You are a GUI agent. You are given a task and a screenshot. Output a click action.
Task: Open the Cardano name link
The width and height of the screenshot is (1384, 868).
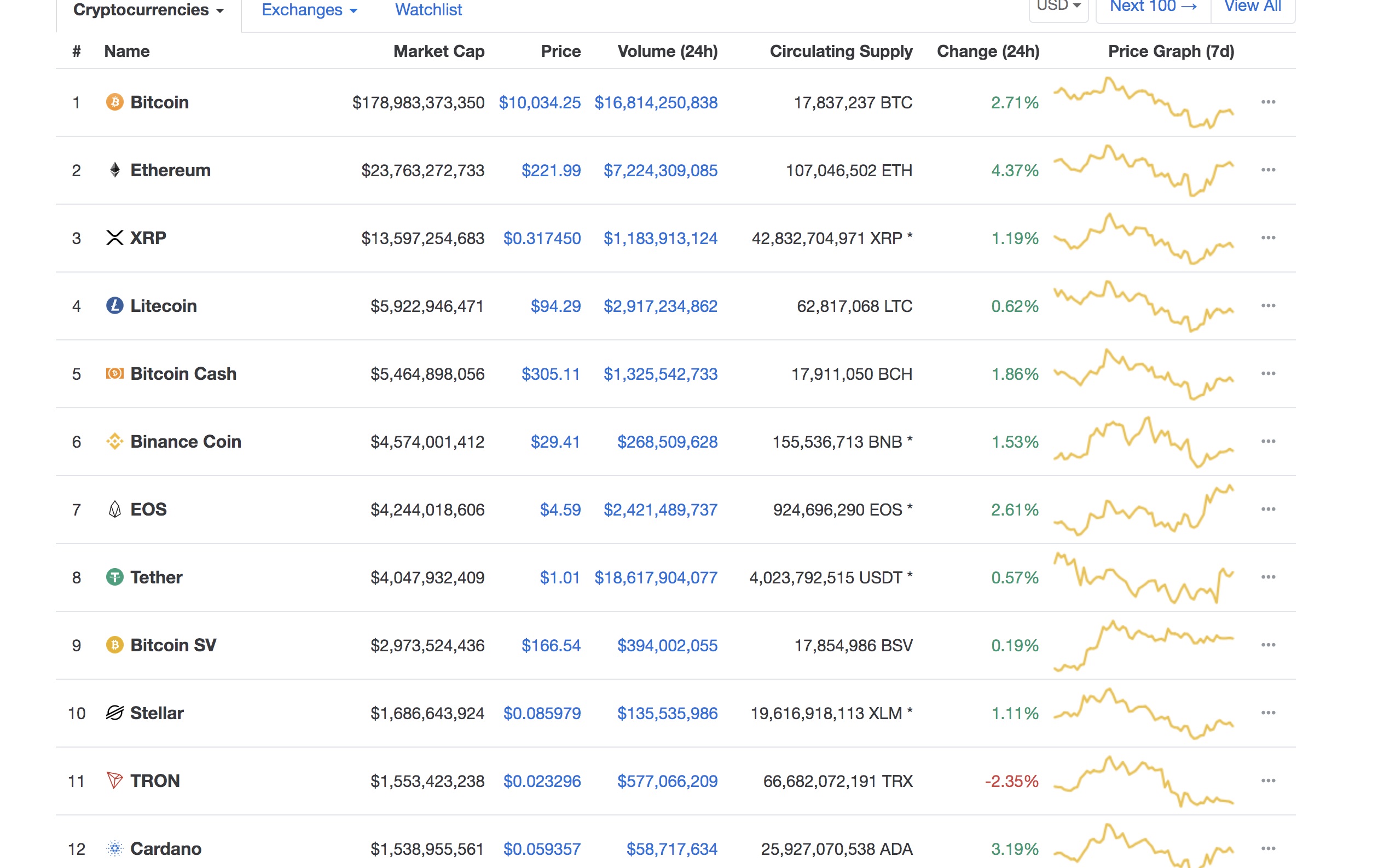(166, 848)
